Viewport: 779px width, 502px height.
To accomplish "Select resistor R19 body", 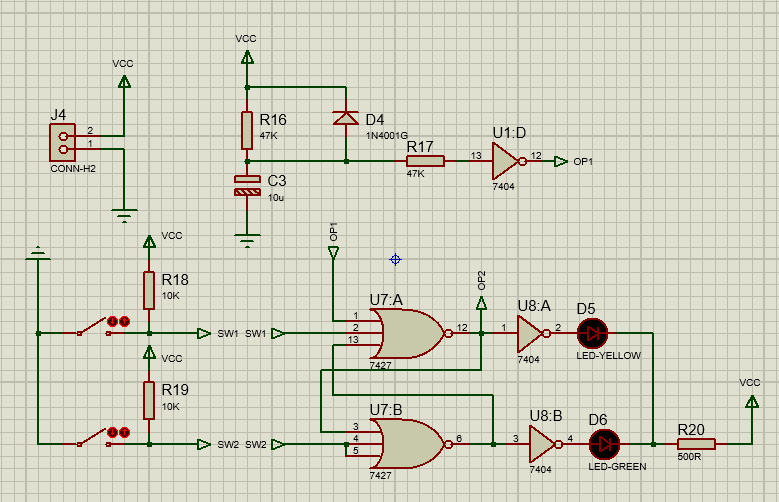I will point(149,401).
